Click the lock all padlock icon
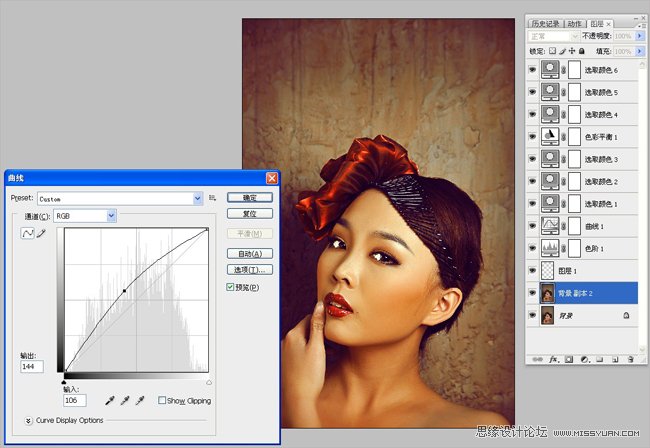This screenshot has height=448, width=650. (x=582, y=51)
